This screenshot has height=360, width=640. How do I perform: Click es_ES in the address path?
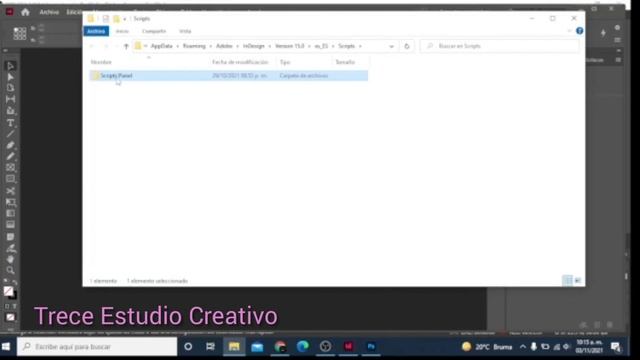pyautogui.click(x=321, y=46)
